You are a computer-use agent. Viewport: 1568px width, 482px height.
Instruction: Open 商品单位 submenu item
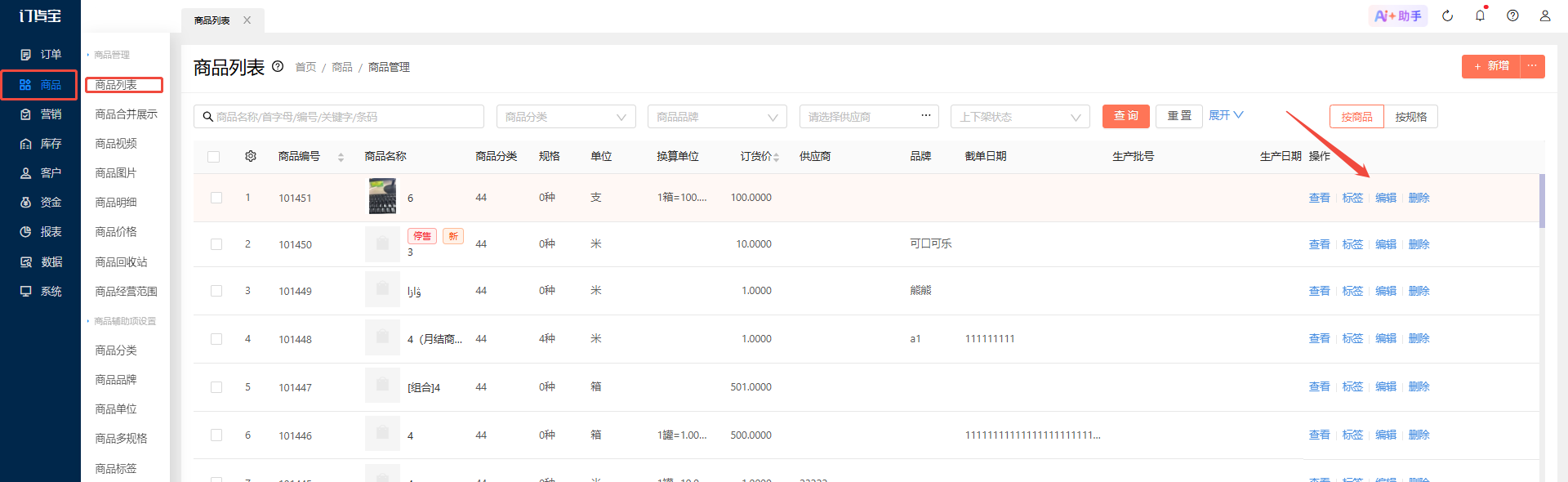pyautogui.click(x=116, y=409)
